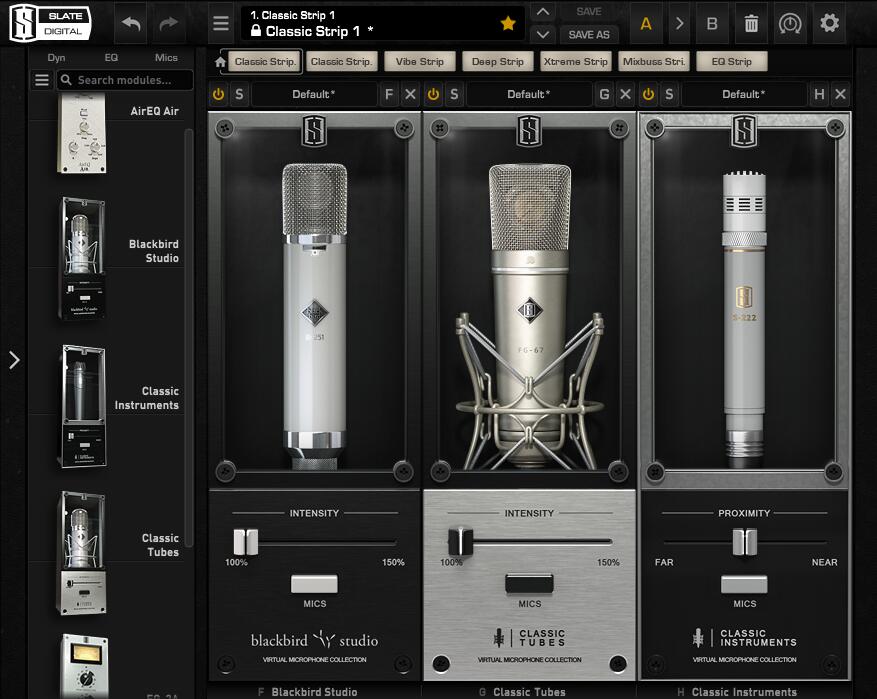Screen dimensions: 877x699
Task: Click the H Classic Instruments slot label
Action: click(737, 692)
